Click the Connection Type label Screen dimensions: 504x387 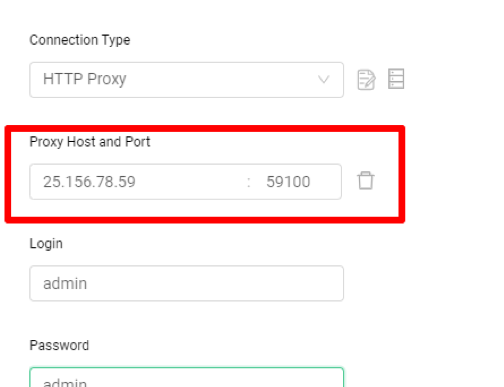point(80,40)
